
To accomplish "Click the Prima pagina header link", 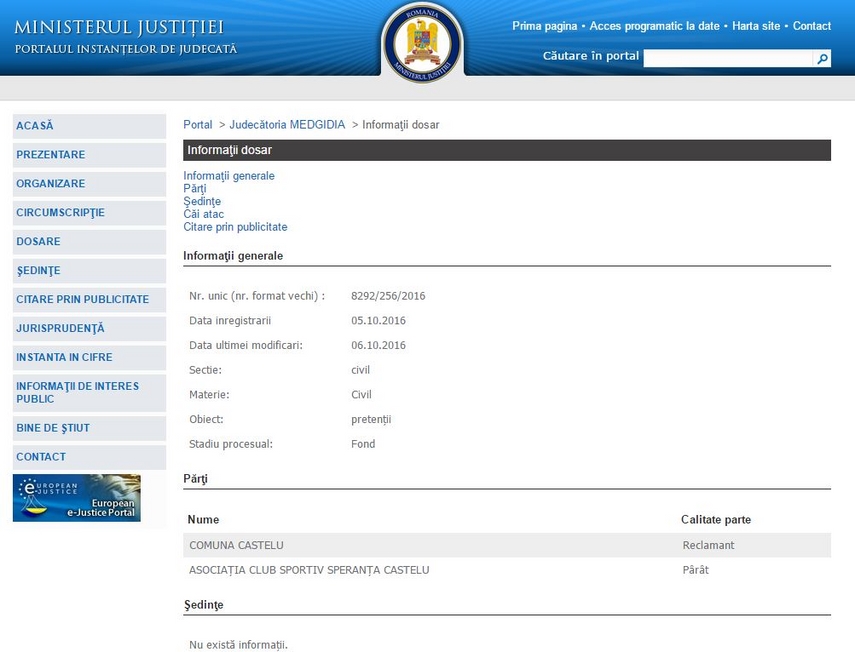I will [x=545, y=26].
